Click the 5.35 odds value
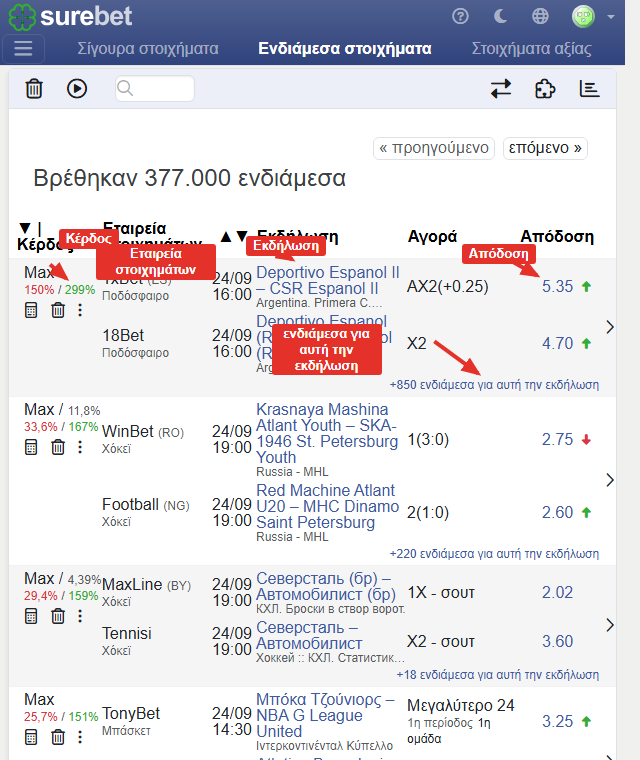Viewport: 640px width, 760px height. click(557, 286)
